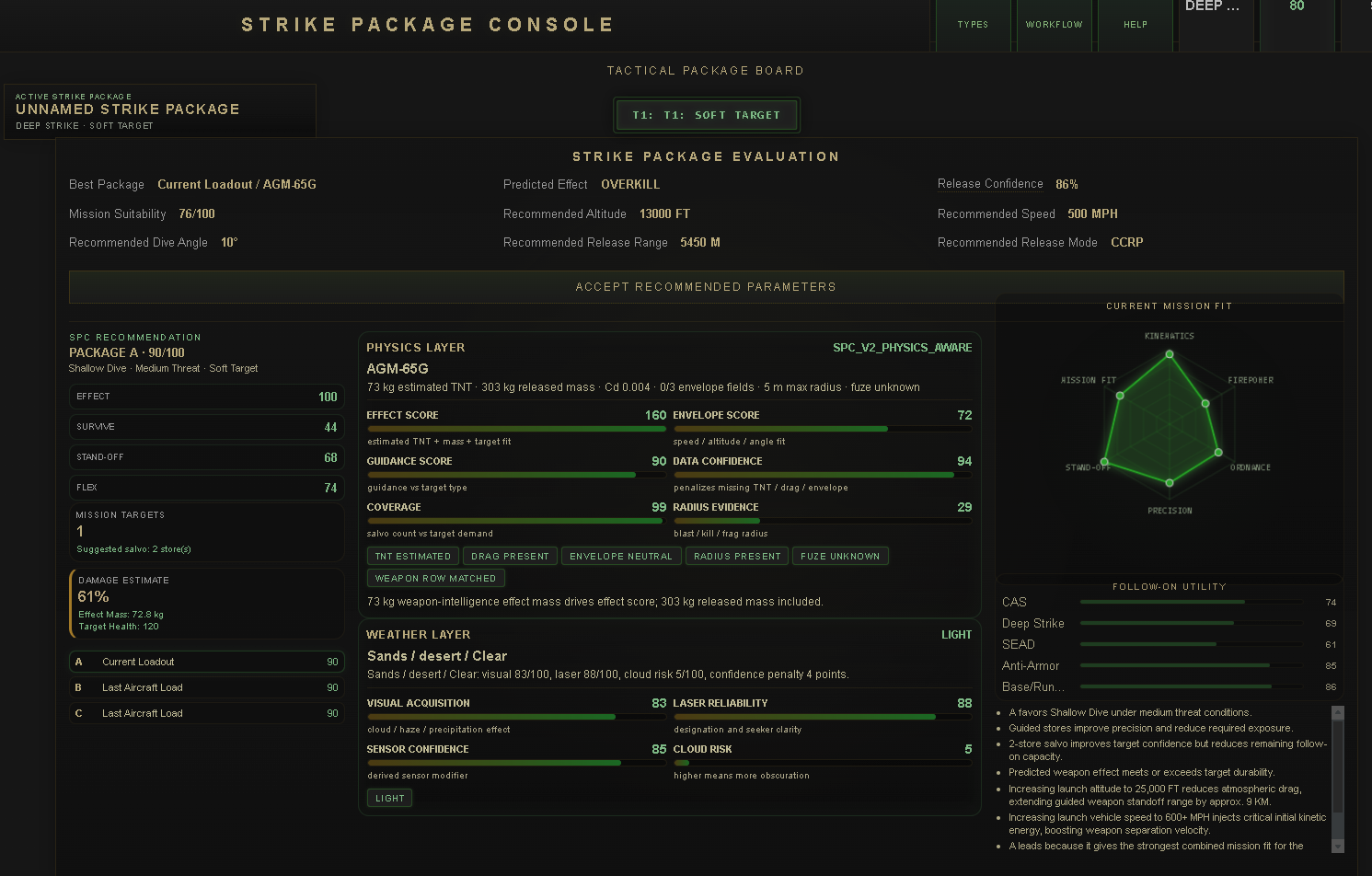Click the Effect Score progress bar
The width and height of the screenshot is (1372, 876).
click(516, 429)
